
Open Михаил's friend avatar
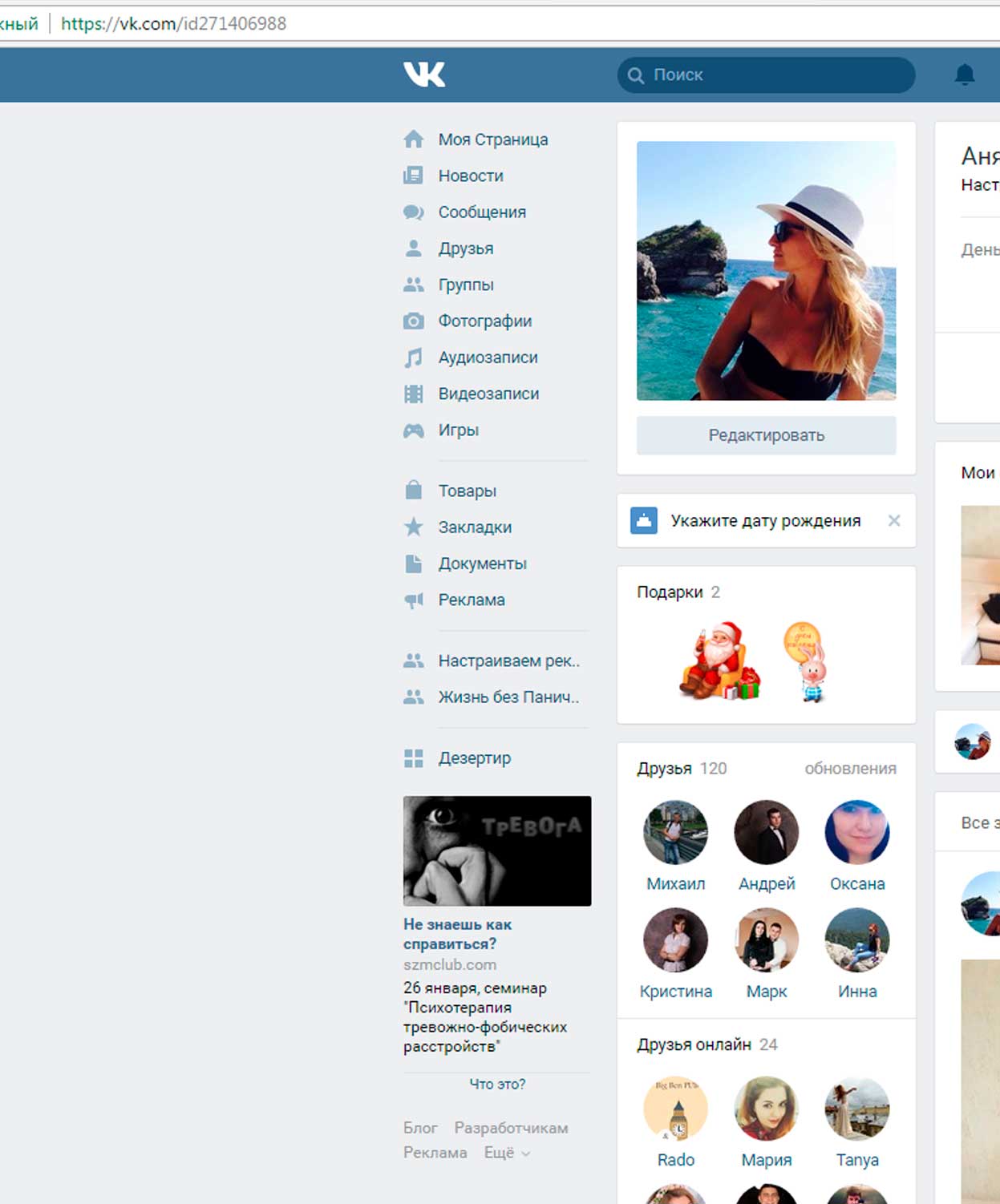pos(675,832)
